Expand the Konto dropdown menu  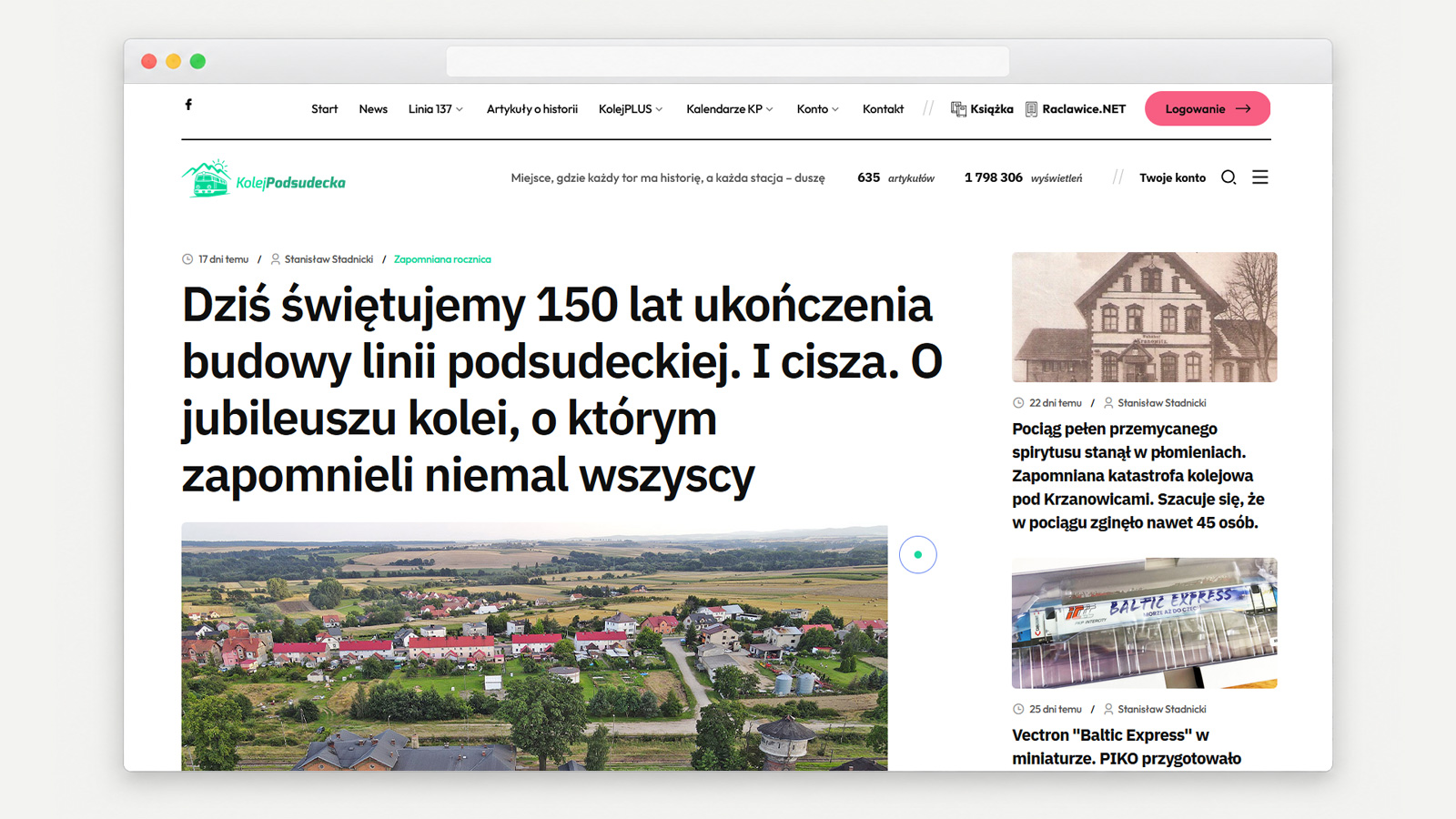pyautogui.click(x=818, y=109)
